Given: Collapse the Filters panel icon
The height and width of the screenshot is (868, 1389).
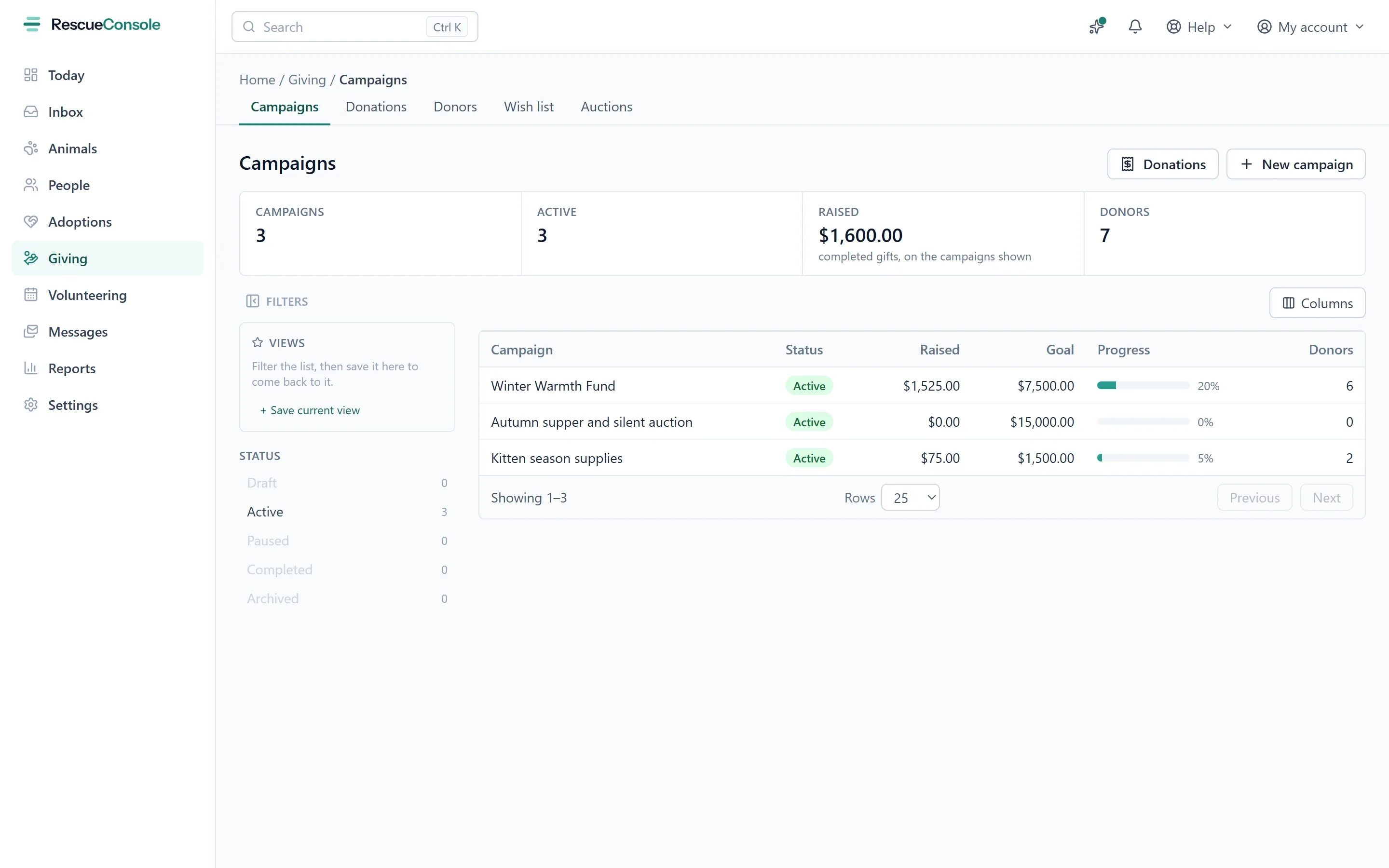Looking at the screenshot, I should coord(253,301).
